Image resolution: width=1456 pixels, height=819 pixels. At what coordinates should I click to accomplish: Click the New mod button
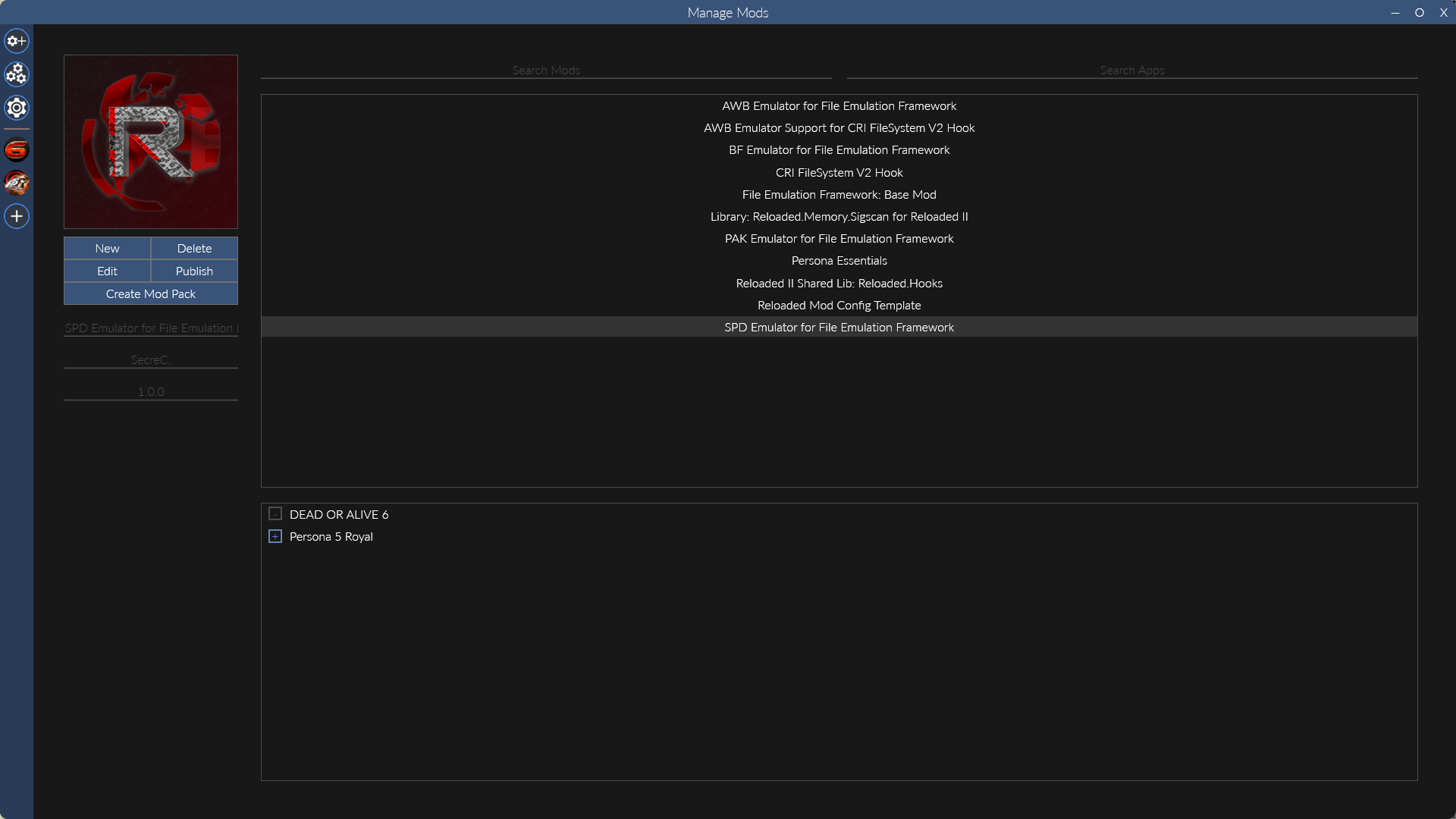point(107,248)
